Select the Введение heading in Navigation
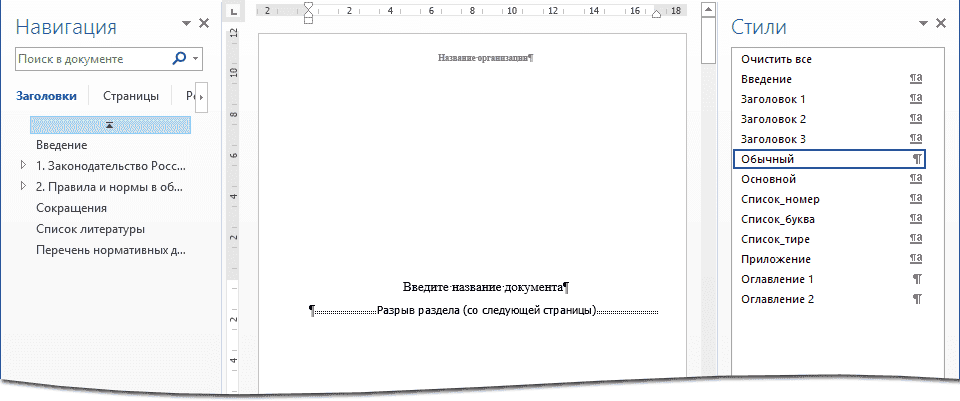Screen dimensions: 960x401 [62, 145]
